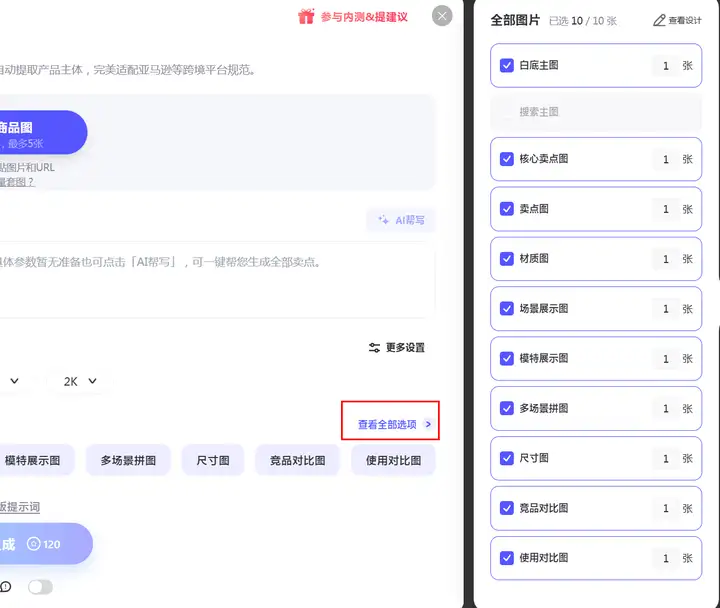Screen dimensions: 720x608
Task: Click the 更多设置 label
Action: pos(405,348)
